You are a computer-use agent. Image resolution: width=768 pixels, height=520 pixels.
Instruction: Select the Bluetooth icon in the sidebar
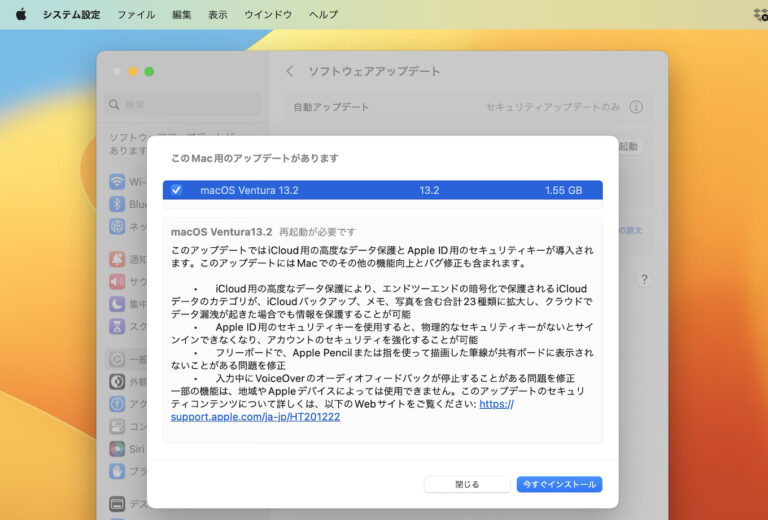pos(117,204)
